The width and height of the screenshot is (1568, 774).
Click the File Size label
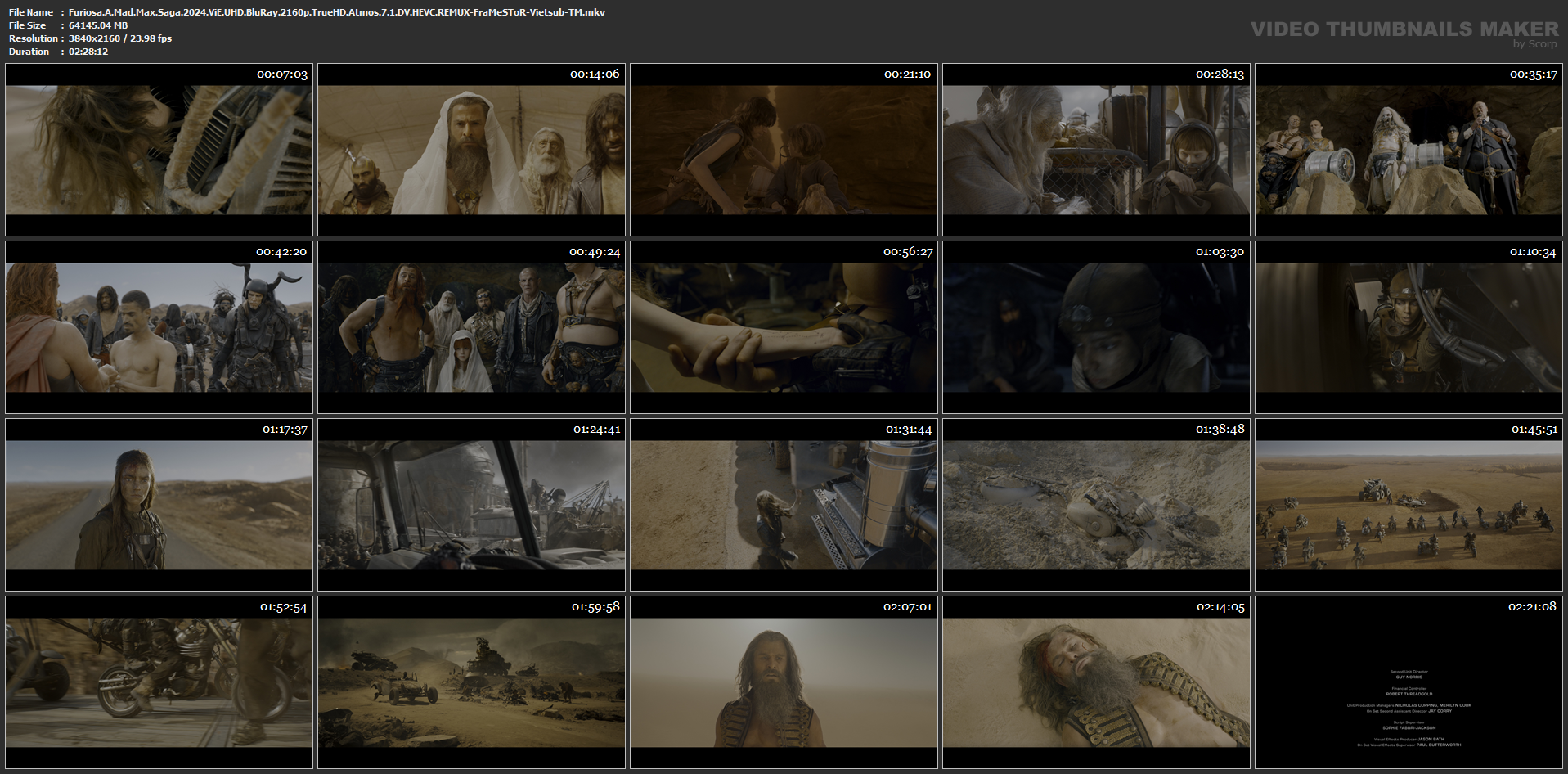pyautogui.click(x=28, y=25)
